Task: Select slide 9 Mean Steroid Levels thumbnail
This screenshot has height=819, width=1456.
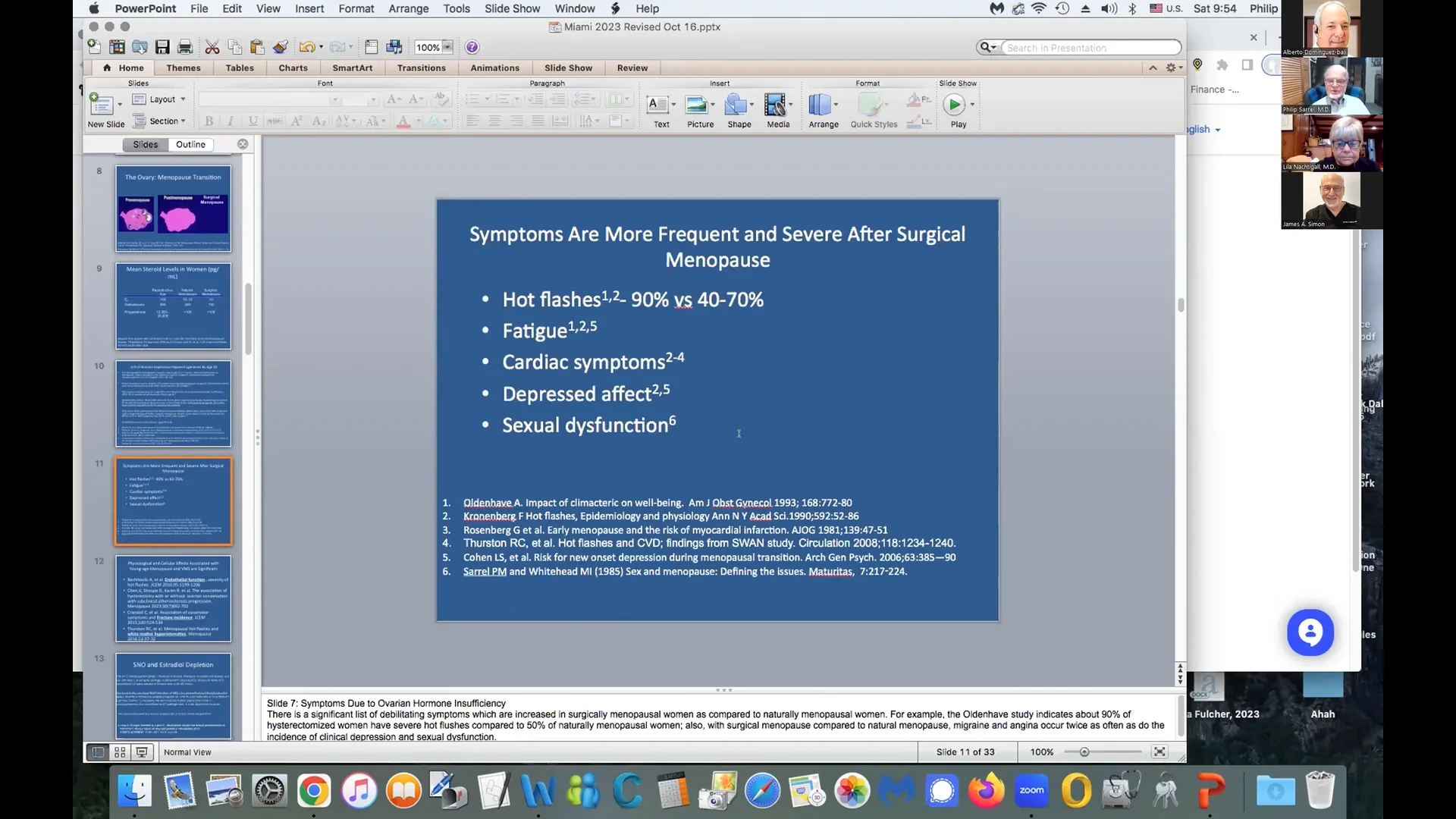Action: [x=173, y=306]
